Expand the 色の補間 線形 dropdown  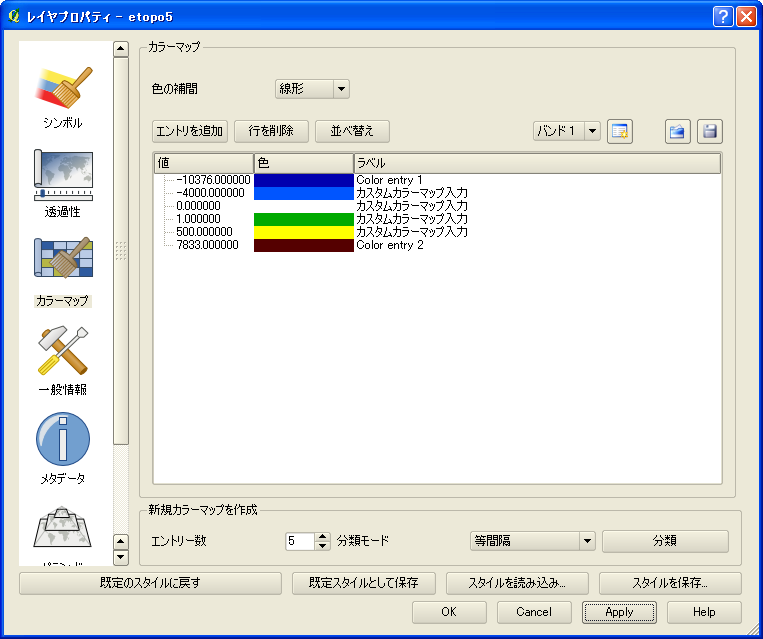[x=312, y=89]
